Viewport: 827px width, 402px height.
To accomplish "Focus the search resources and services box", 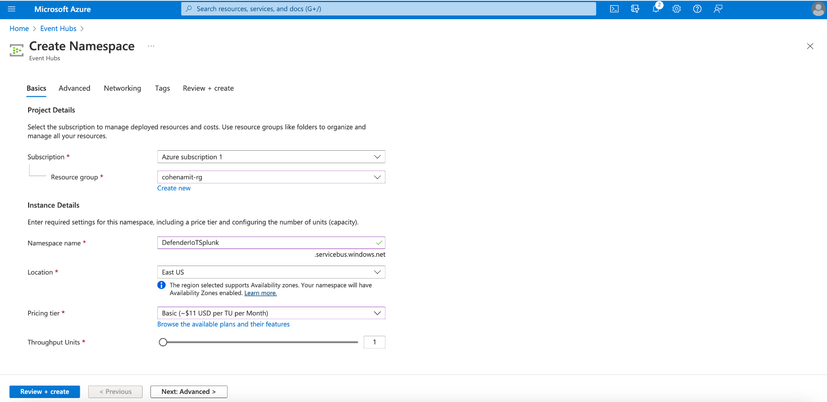I will [389, 9].
